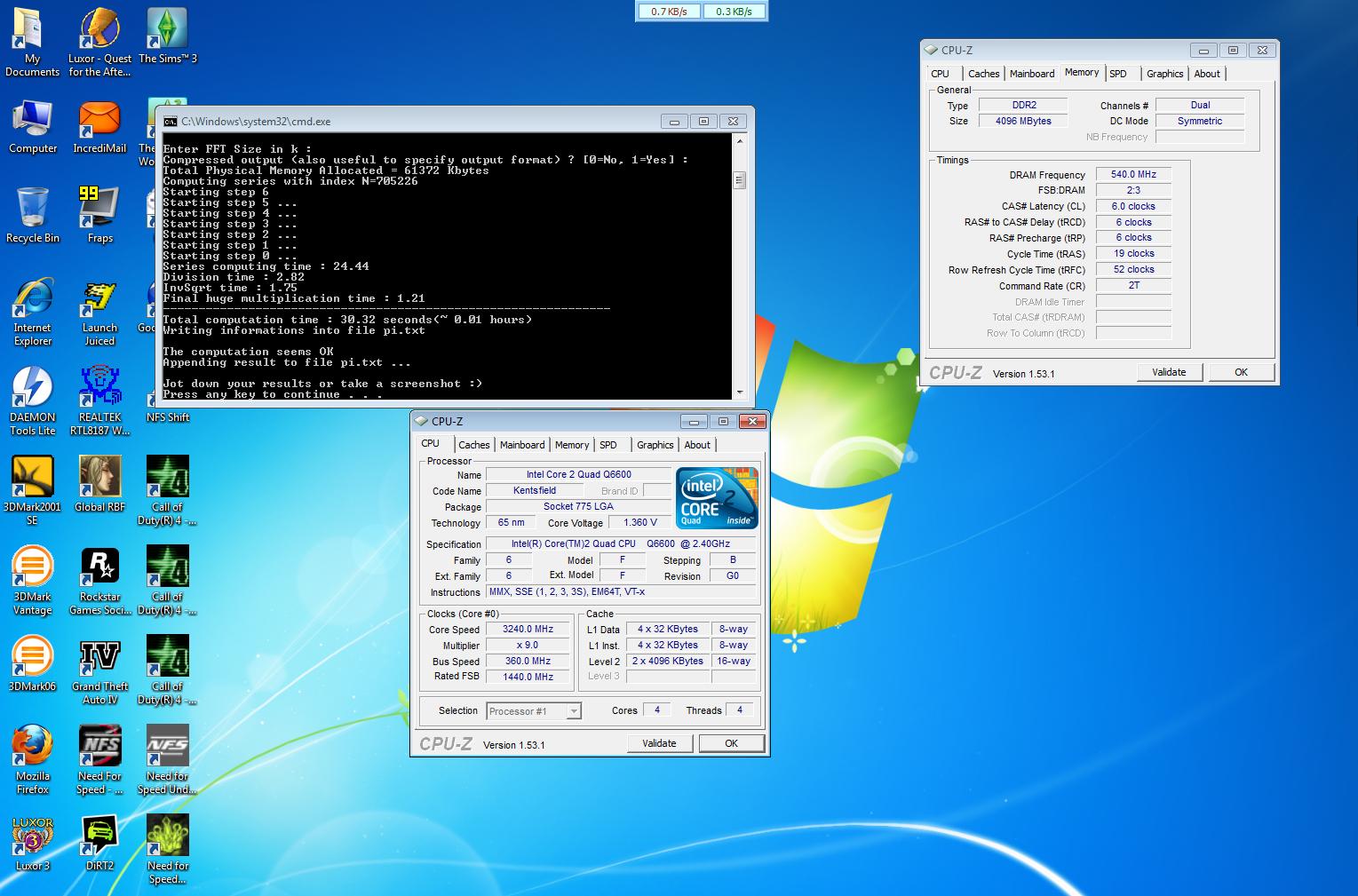This screenshot has height=896, width=1358.
Task: Open Graphics tab in top-right CPU-Z window
Action: click(x=1164, y=74)
